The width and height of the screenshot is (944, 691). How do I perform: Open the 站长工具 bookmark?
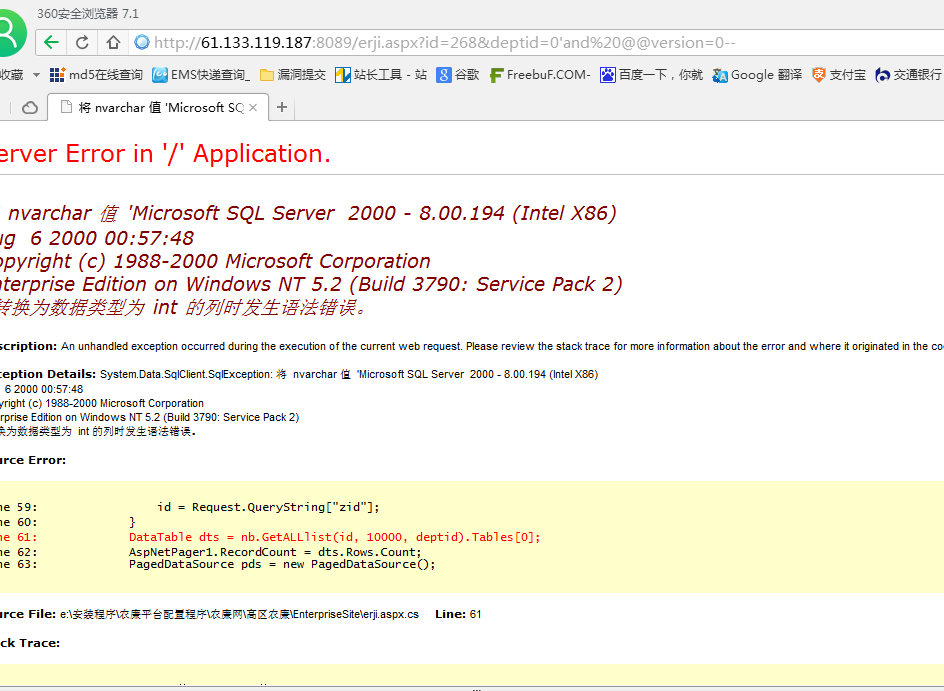click(x=380, y=75)
